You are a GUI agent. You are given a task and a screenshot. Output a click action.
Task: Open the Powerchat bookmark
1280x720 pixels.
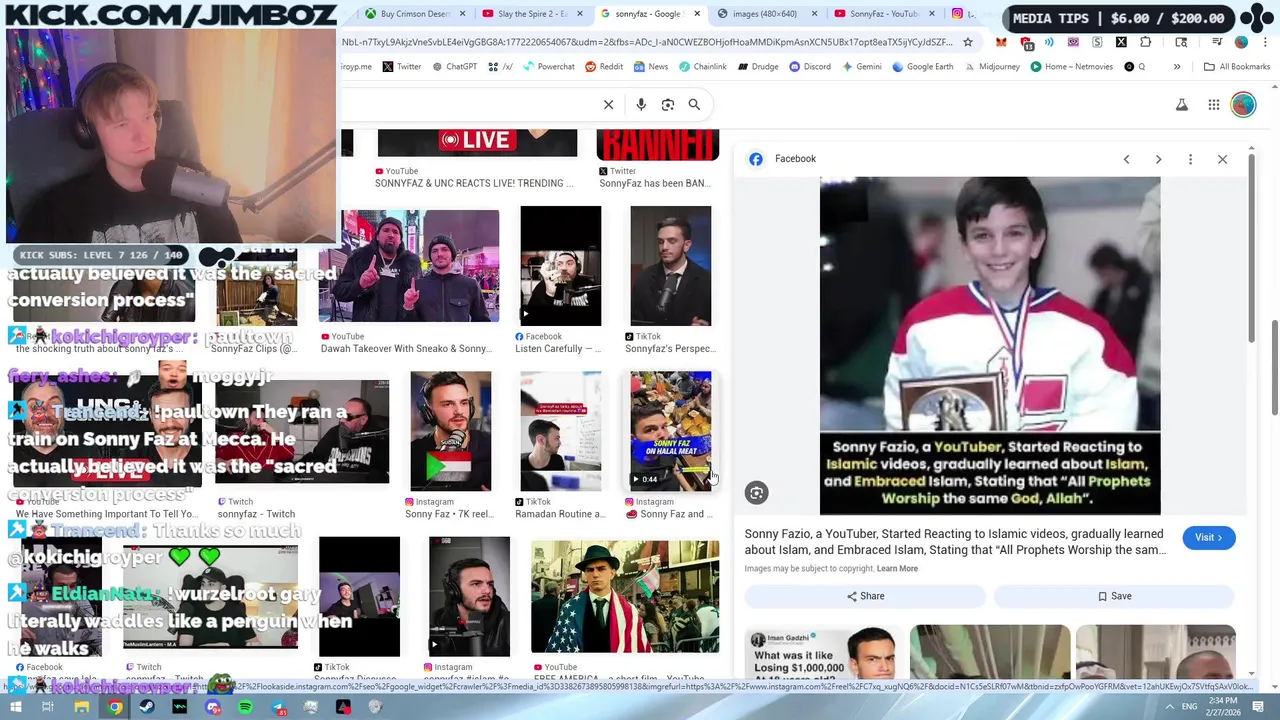[548, 67]
